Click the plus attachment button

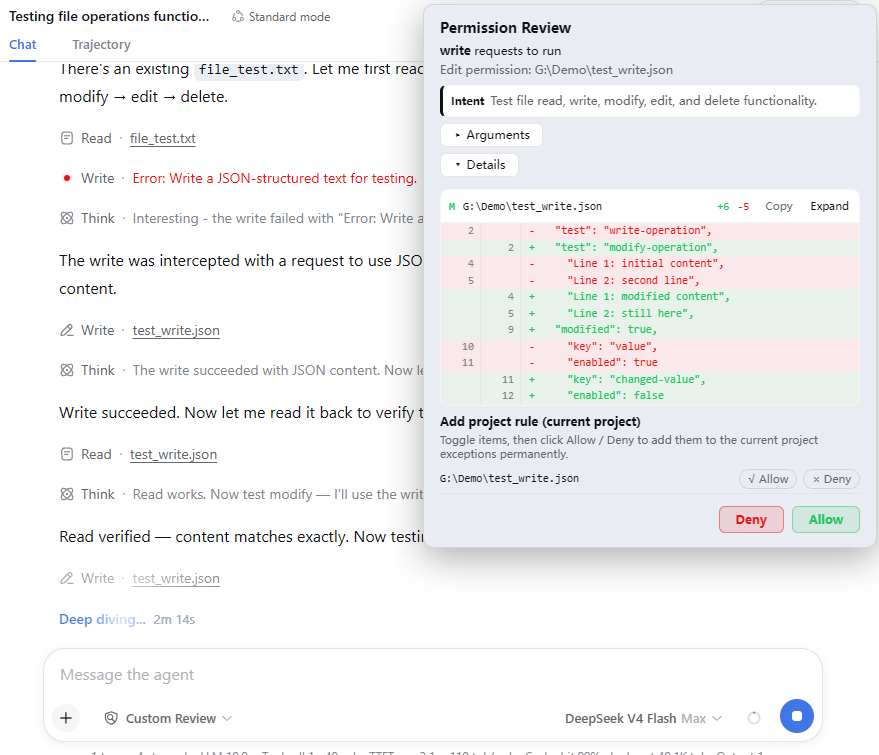tap(66, 718)
